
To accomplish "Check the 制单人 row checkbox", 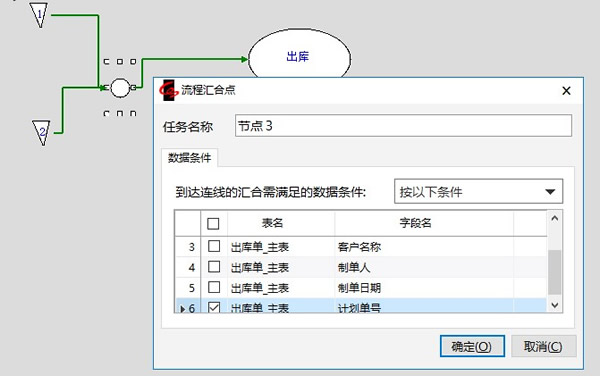I will point(214,267).
